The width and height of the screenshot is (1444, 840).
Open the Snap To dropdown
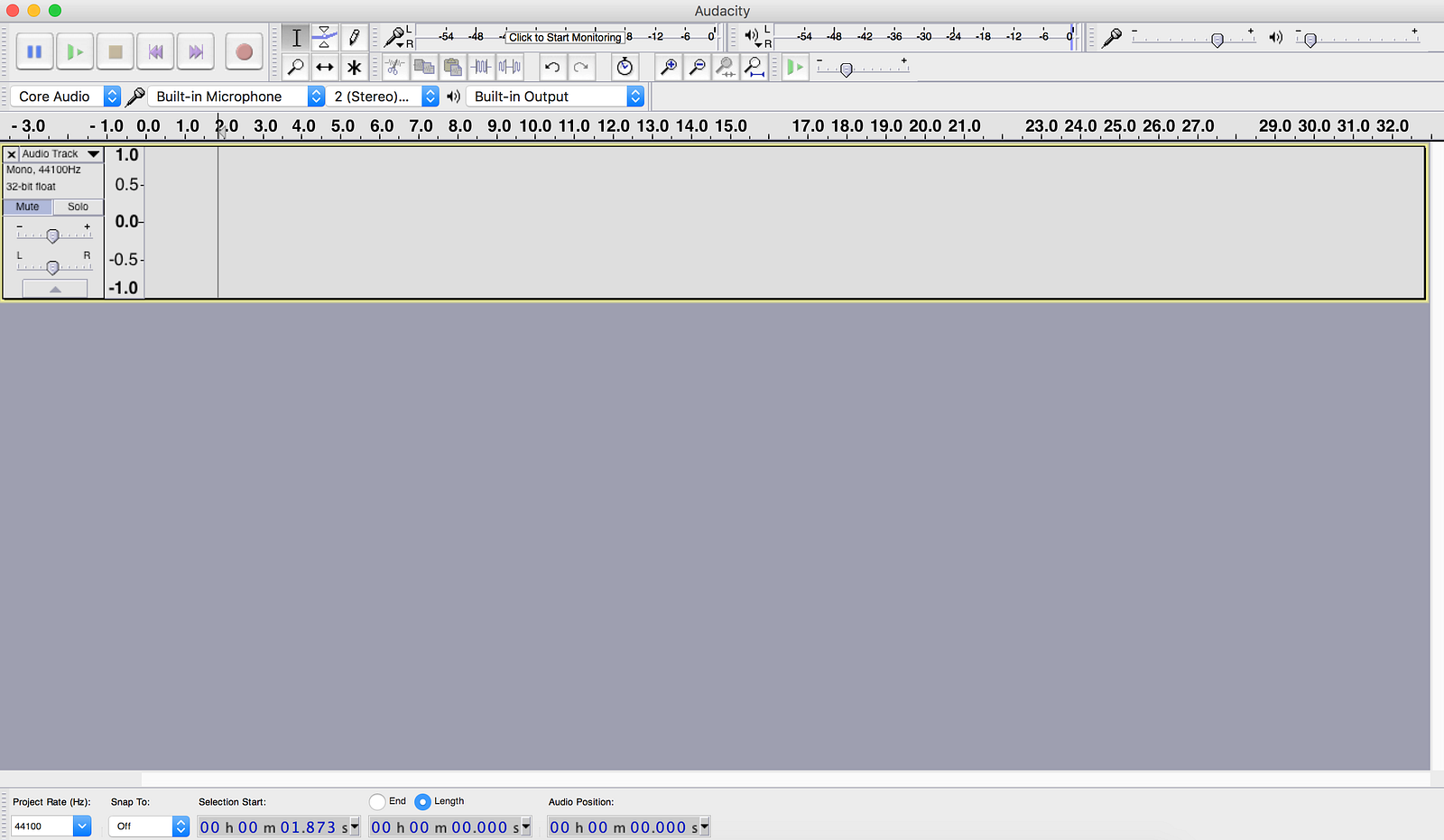tap(149, 826)
